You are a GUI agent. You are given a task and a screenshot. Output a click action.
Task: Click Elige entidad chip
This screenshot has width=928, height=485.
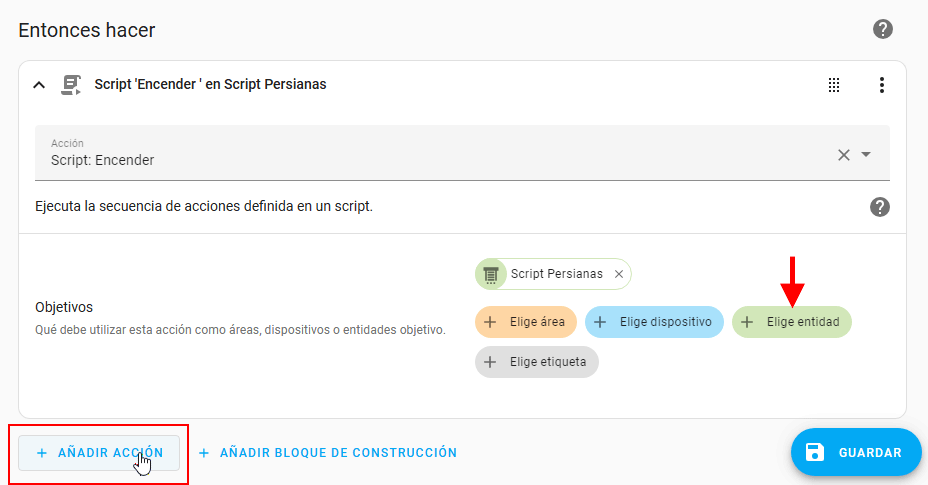tap(792, 322)
